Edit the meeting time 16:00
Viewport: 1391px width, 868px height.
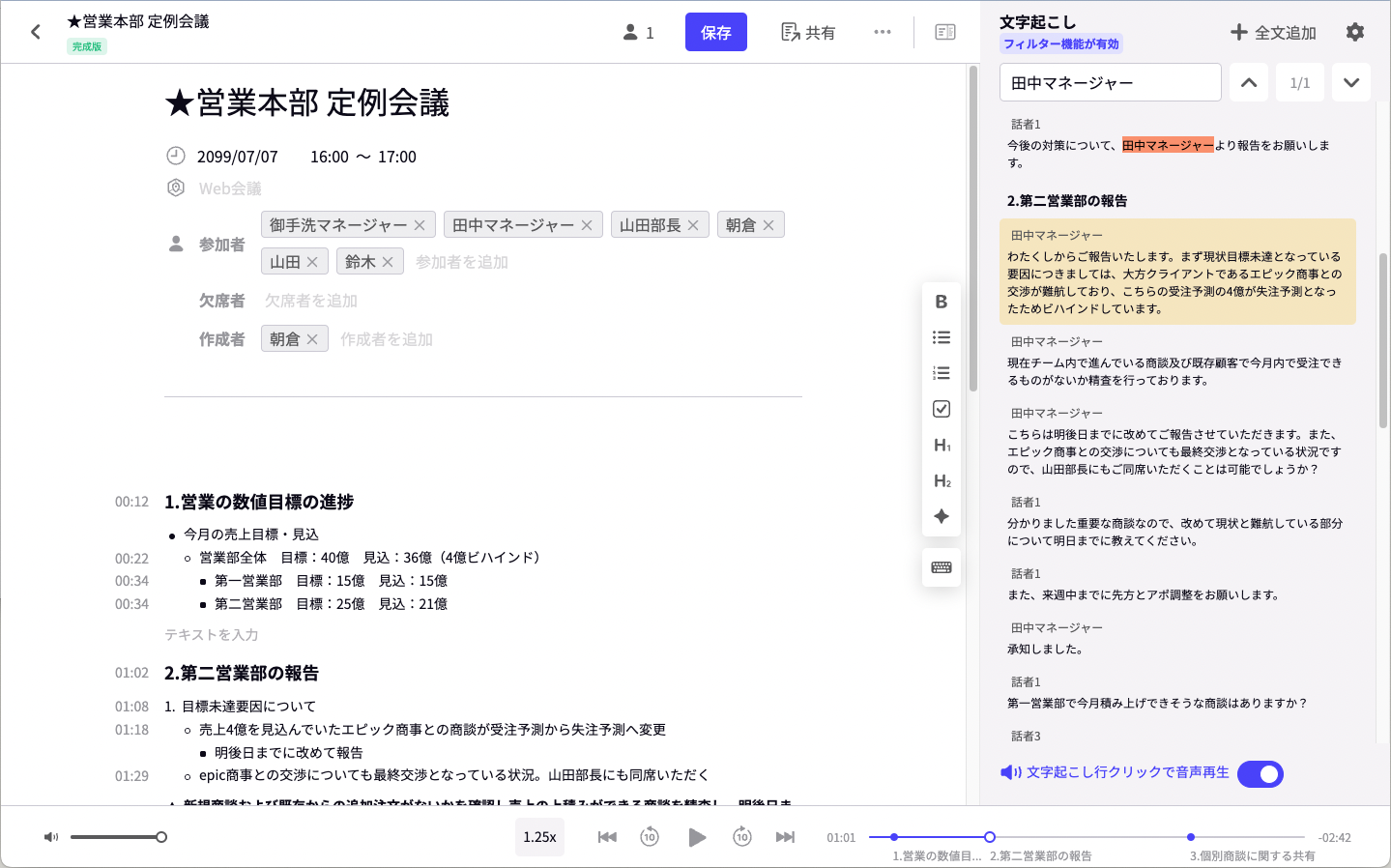point(330,157)
